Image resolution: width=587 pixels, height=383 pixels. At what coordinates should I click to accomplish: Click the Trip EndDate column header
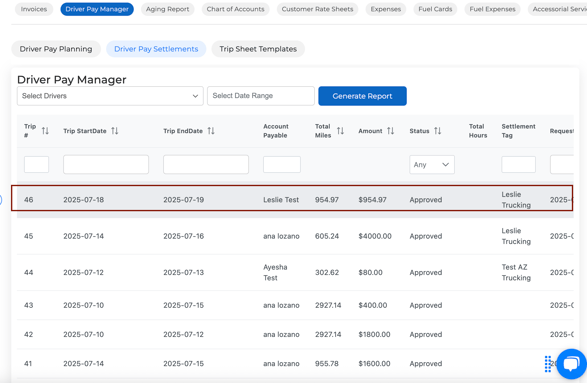[x=183, y=131]
